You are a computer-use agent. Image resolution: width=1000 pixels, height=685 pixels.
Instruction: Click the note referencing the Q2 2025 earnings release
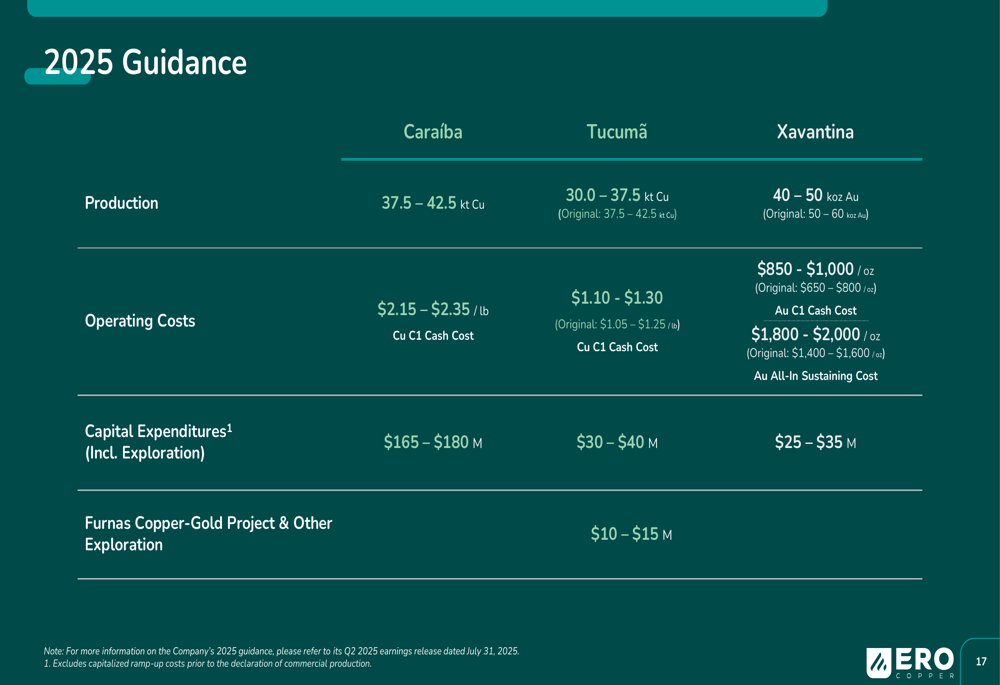pyautogui.click(x=281, y=651)
